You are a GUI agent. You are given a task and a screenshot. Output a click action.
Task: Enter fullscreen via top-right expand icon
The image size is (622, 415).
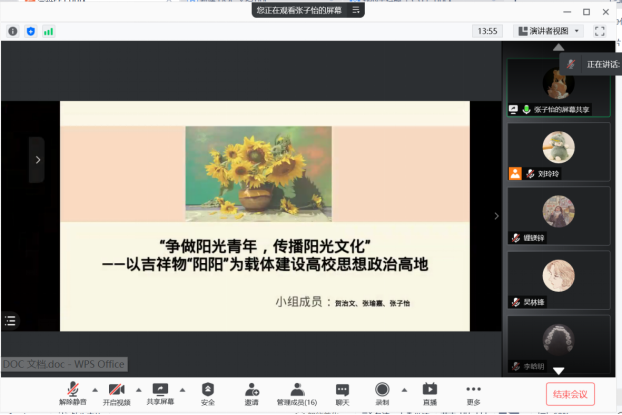pyautogui.click(x=600, y=31)
